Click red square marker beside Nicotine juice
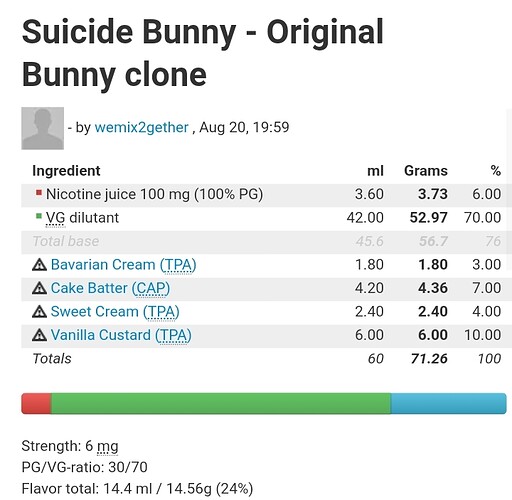 coord(39,193)
